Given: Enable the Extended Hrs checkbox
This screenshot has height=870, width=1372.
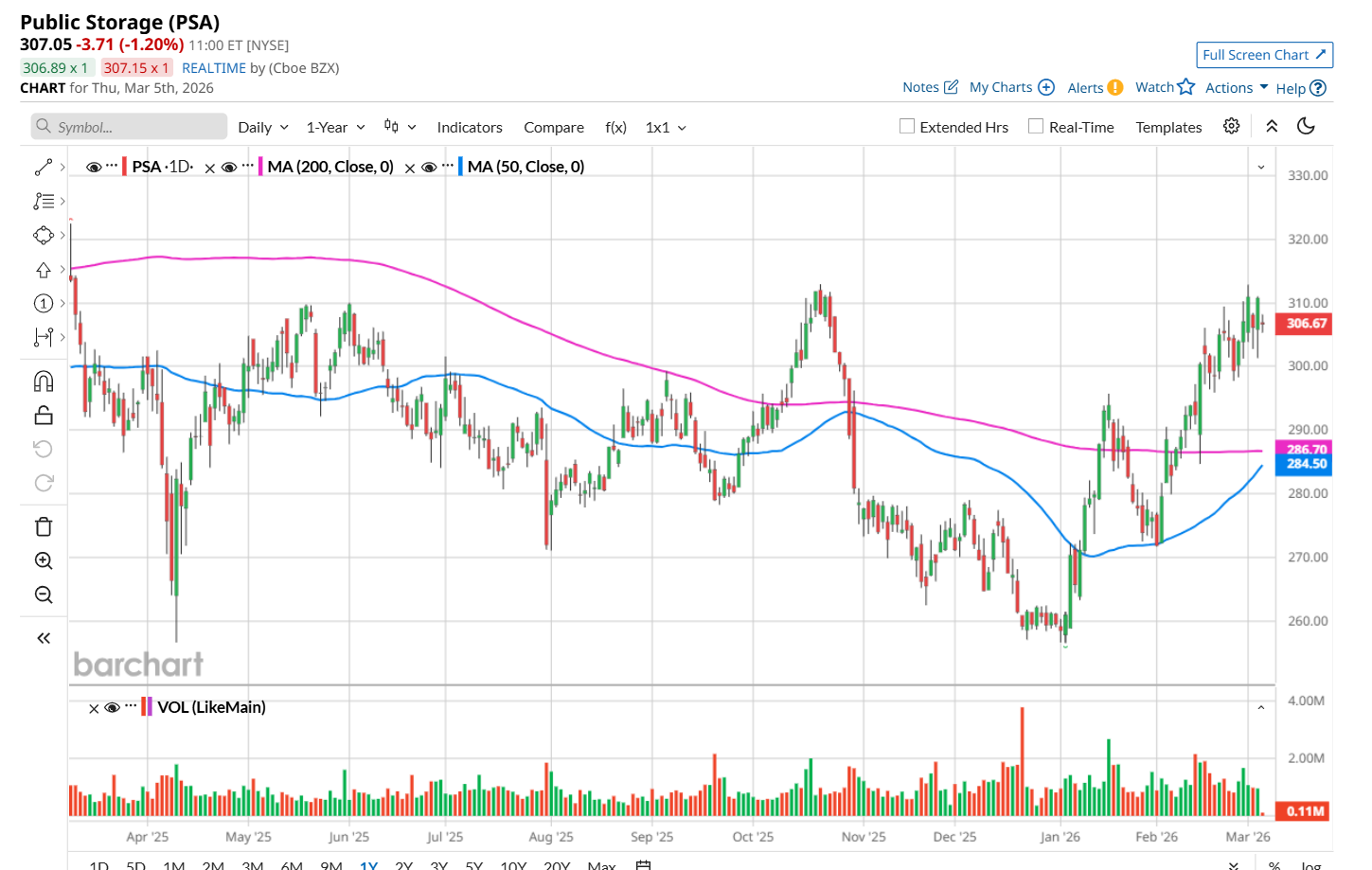Looking at the screenshot, I should point(907,126).
